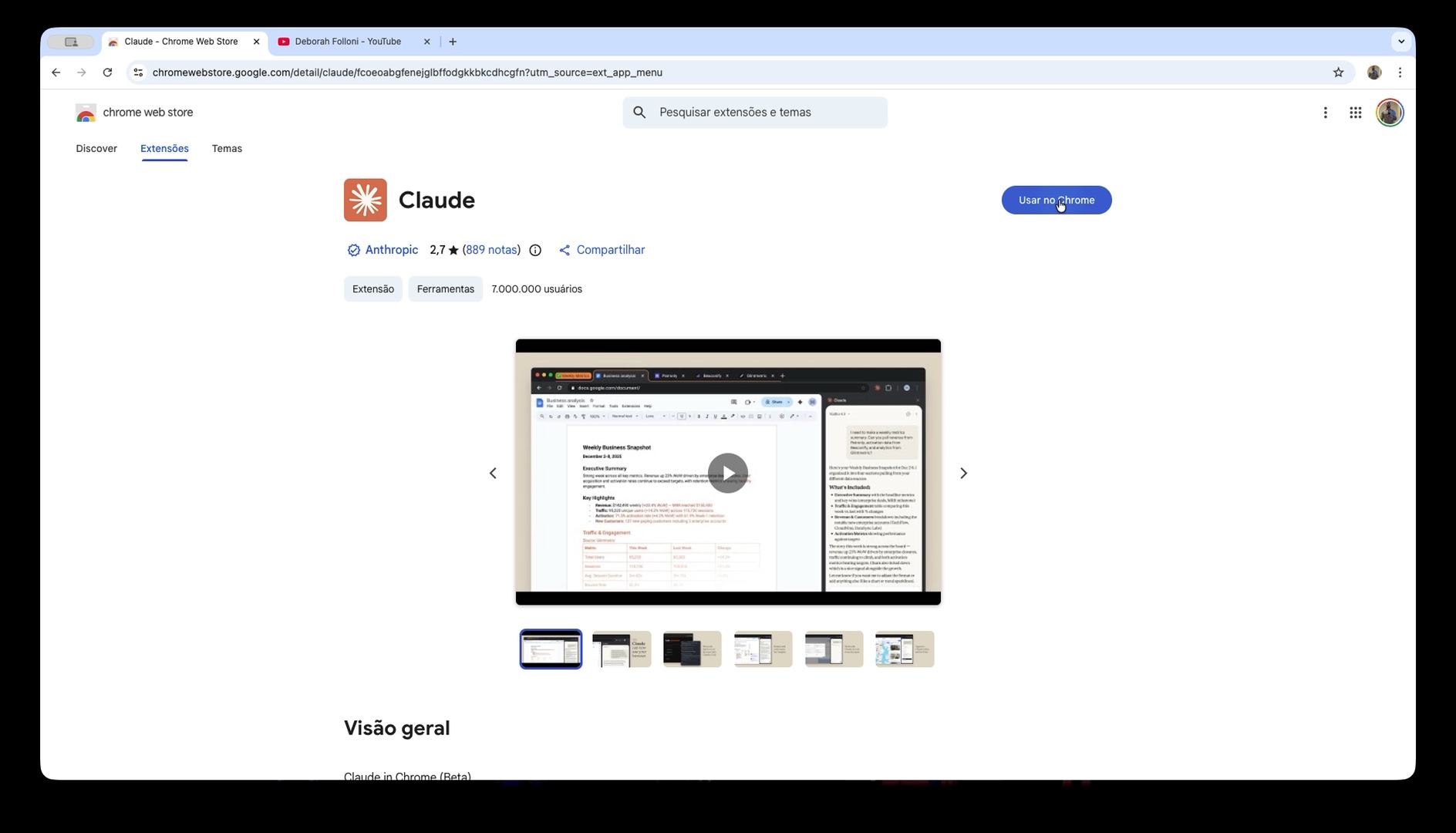
Task: Go to the Discover section
Action: 96,149
